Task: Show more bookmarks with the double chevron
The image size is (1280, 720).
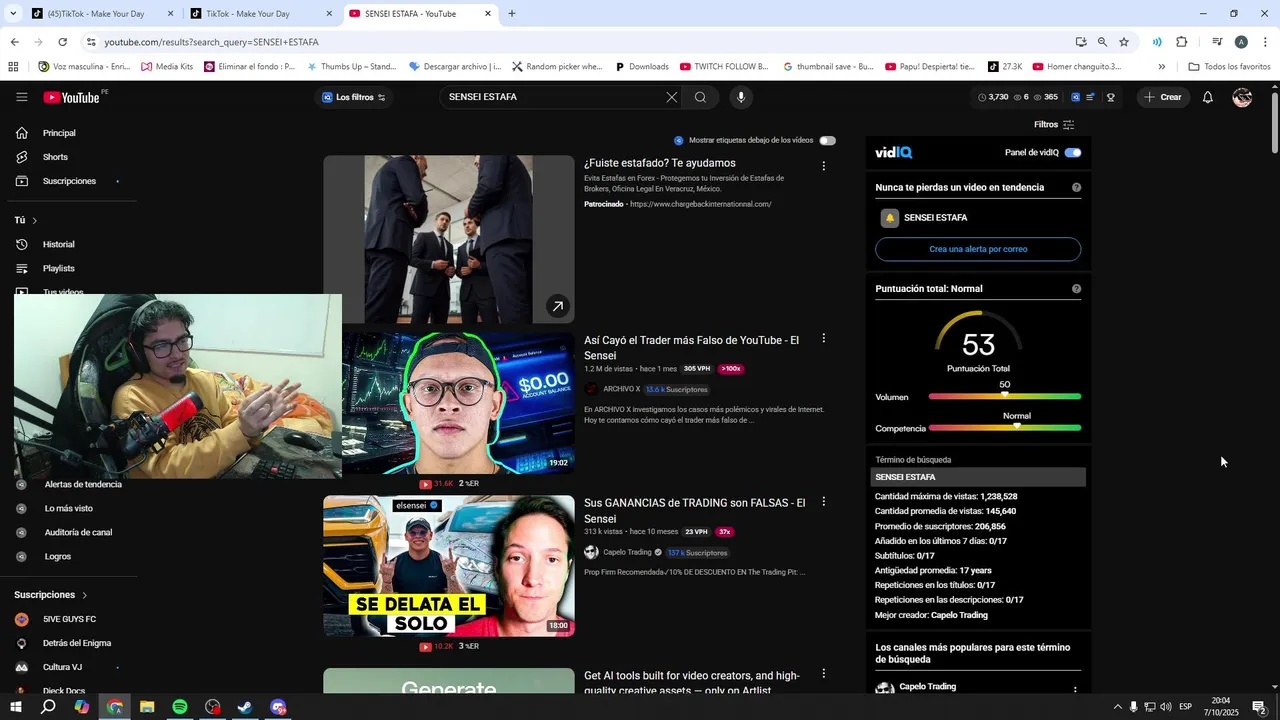Action: pos(1161,67)
